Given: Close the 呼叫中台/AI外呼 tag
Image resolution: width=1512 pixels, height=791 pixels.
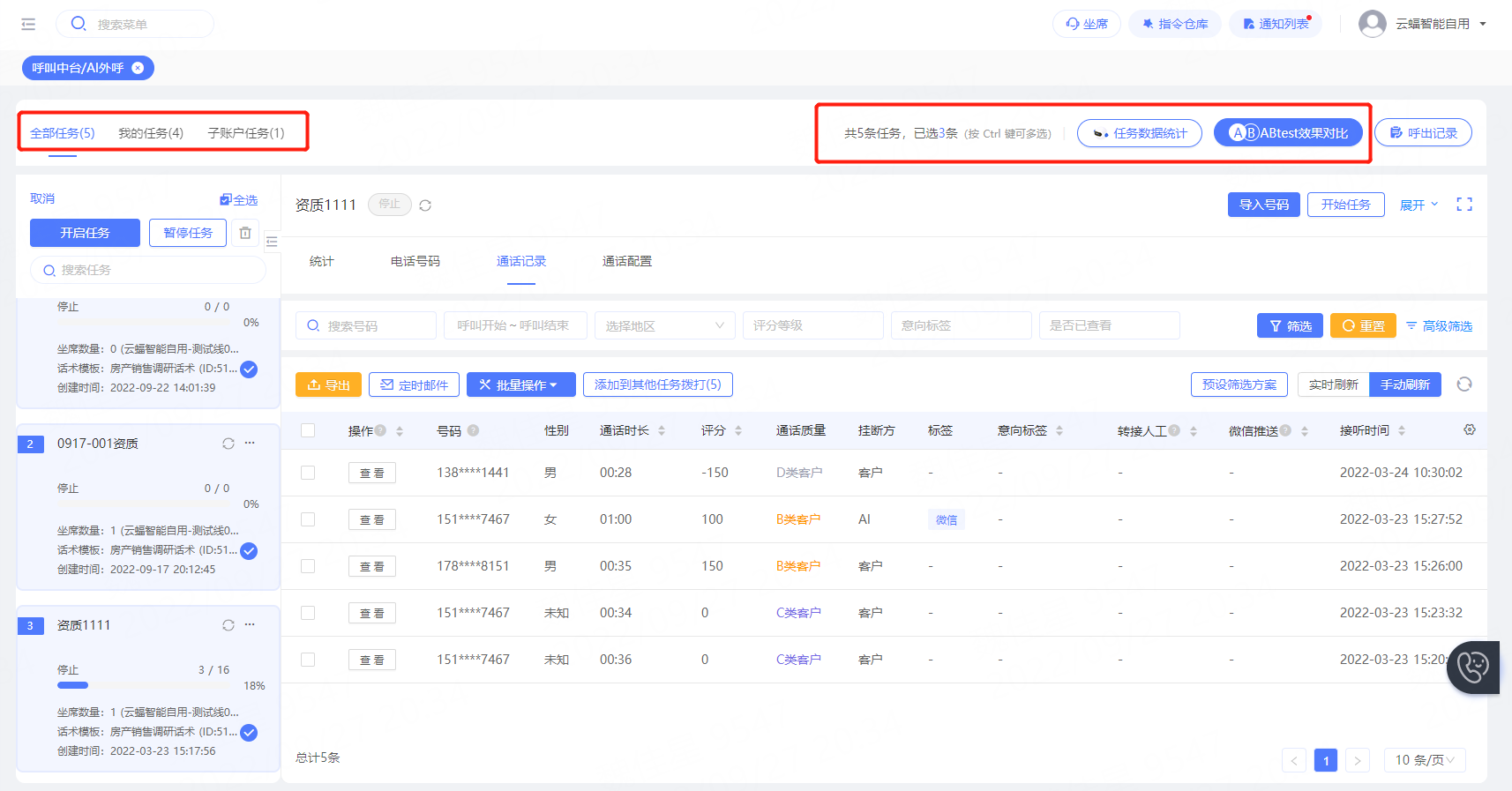Looking at the screenshot, I should (x=138, y=68).
